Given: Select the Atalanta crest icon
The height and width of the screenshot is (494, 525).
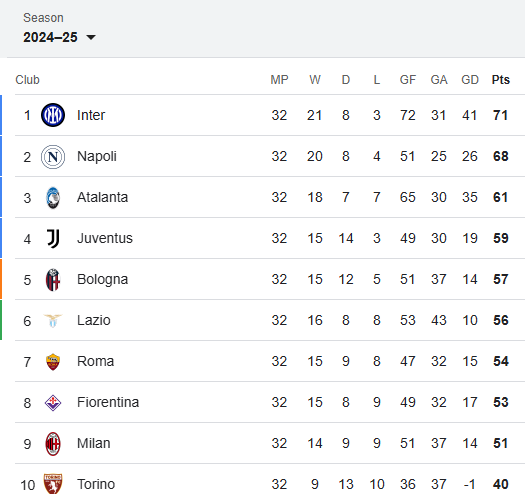Looking at the screenshot, I should [53, 198].
